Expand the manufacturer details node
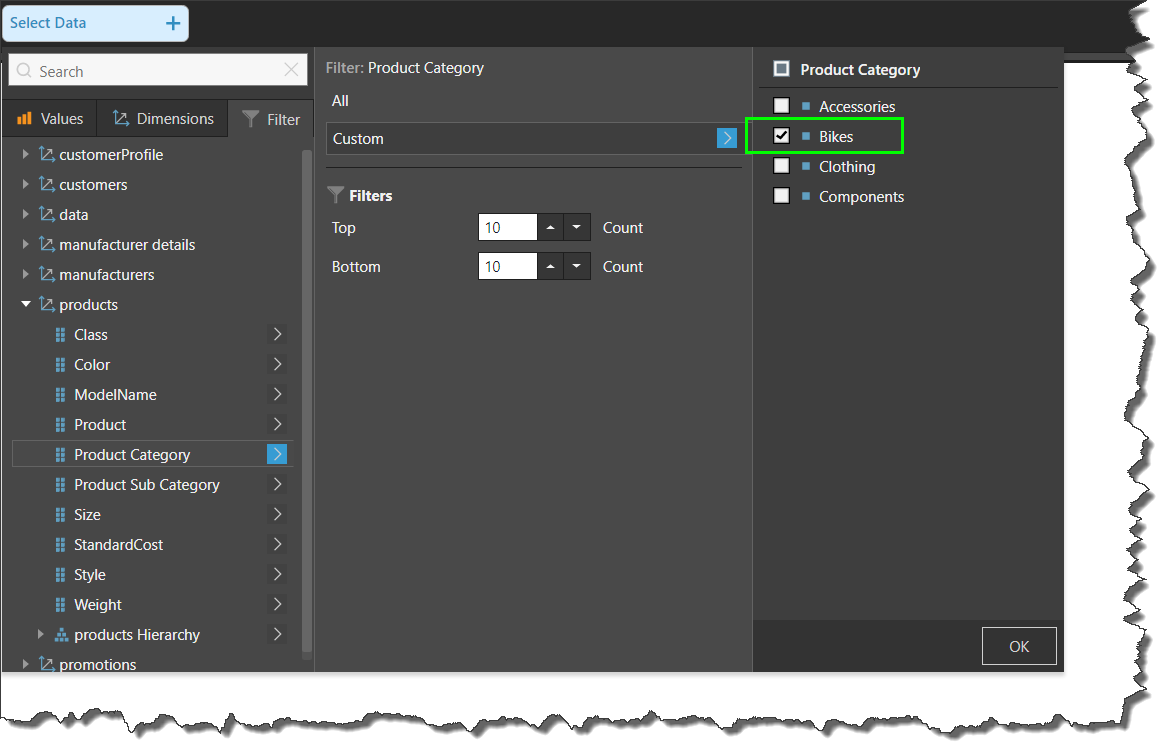1170x755 pixels. tap(25, 244)
